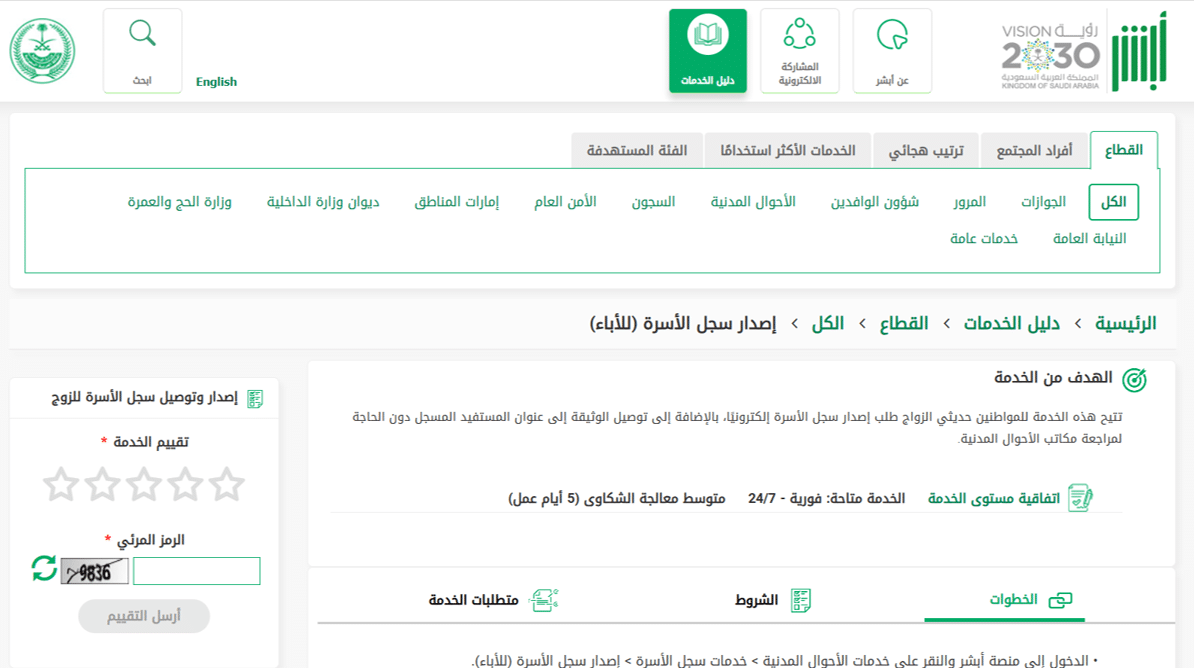Click the Vision 2030 logo

tap(1051, 56)
